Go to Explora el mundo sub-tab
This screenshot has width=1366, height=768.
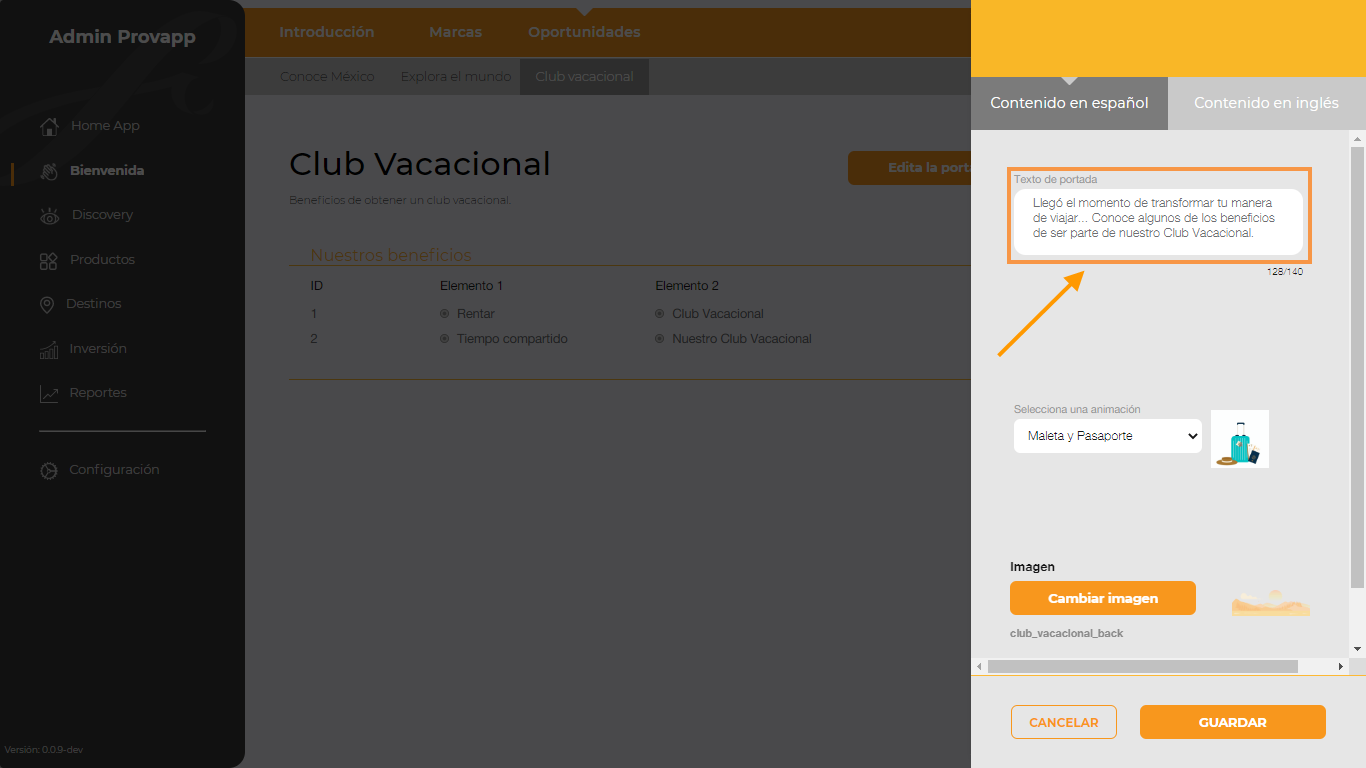click(456, 77)
